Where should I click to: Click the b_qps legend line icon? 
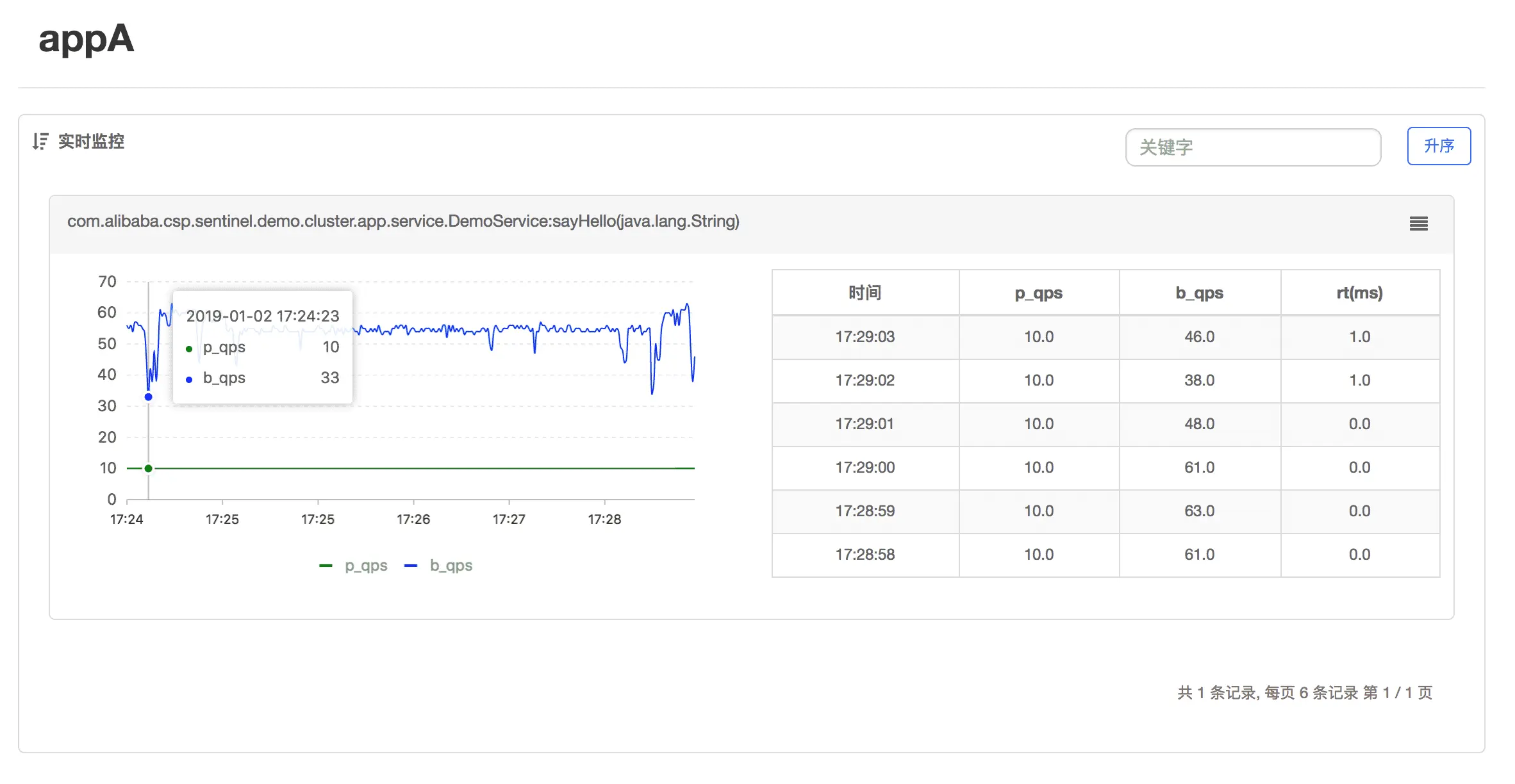coord(411,565)
